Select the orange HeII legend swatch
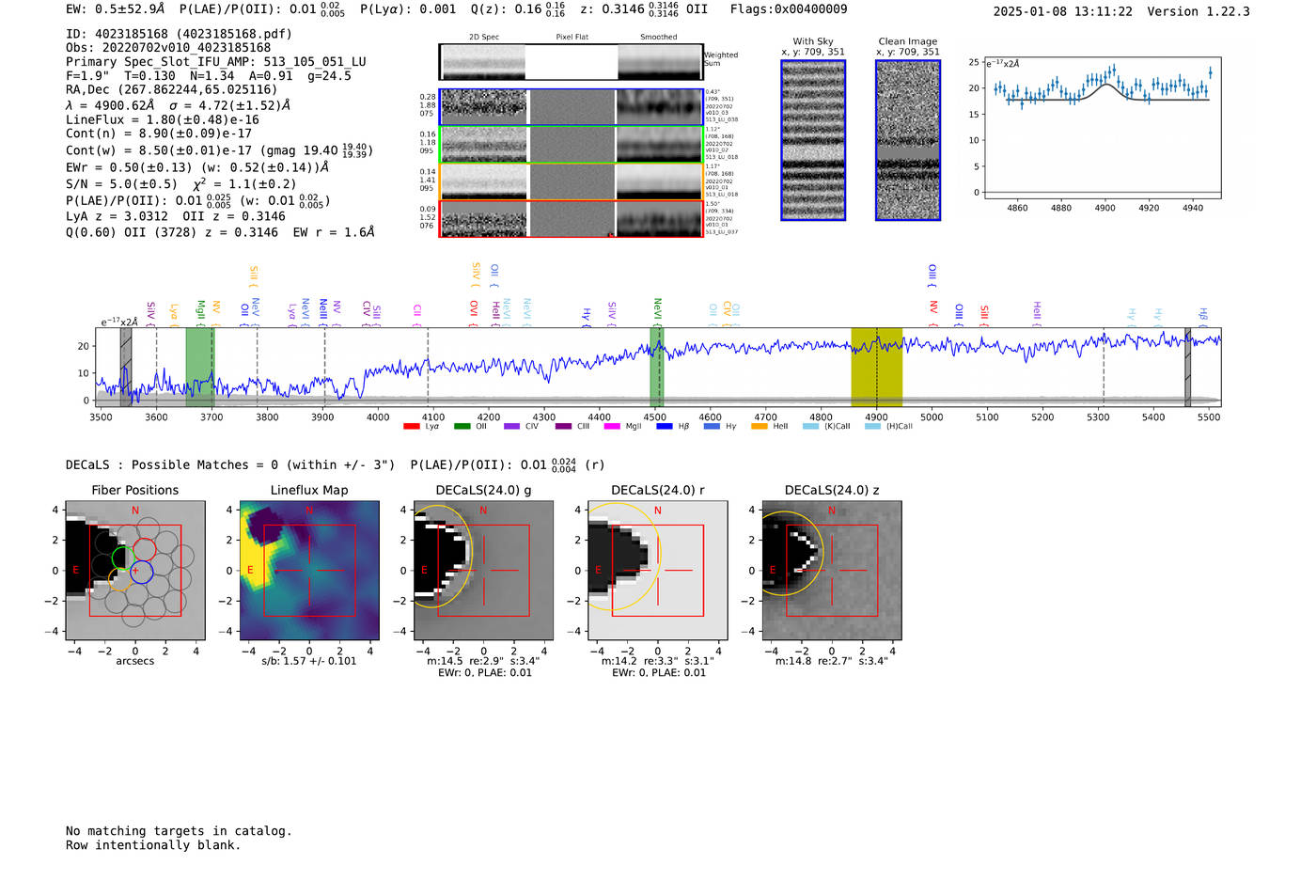Image resolution: width=1316 pixels, height=896 pixels. tap(760, 426)
